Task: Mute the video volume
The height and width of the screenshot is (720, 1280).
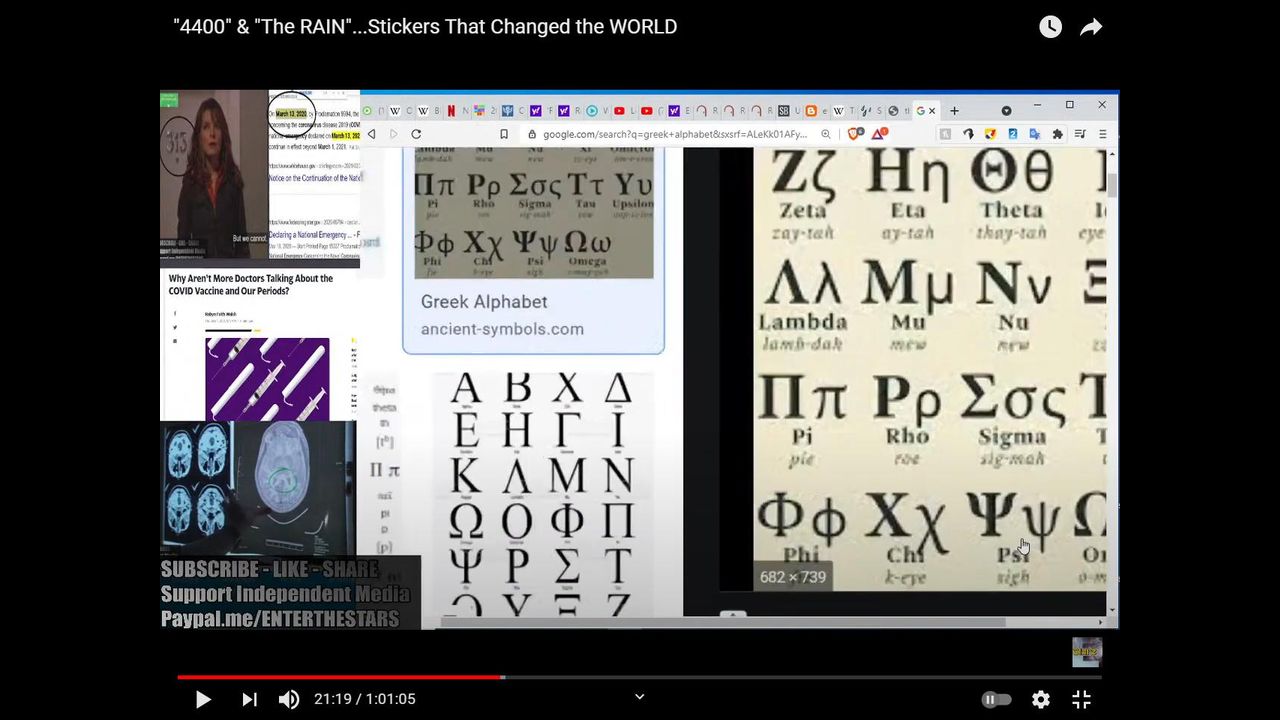Action: tap(289, 699)
